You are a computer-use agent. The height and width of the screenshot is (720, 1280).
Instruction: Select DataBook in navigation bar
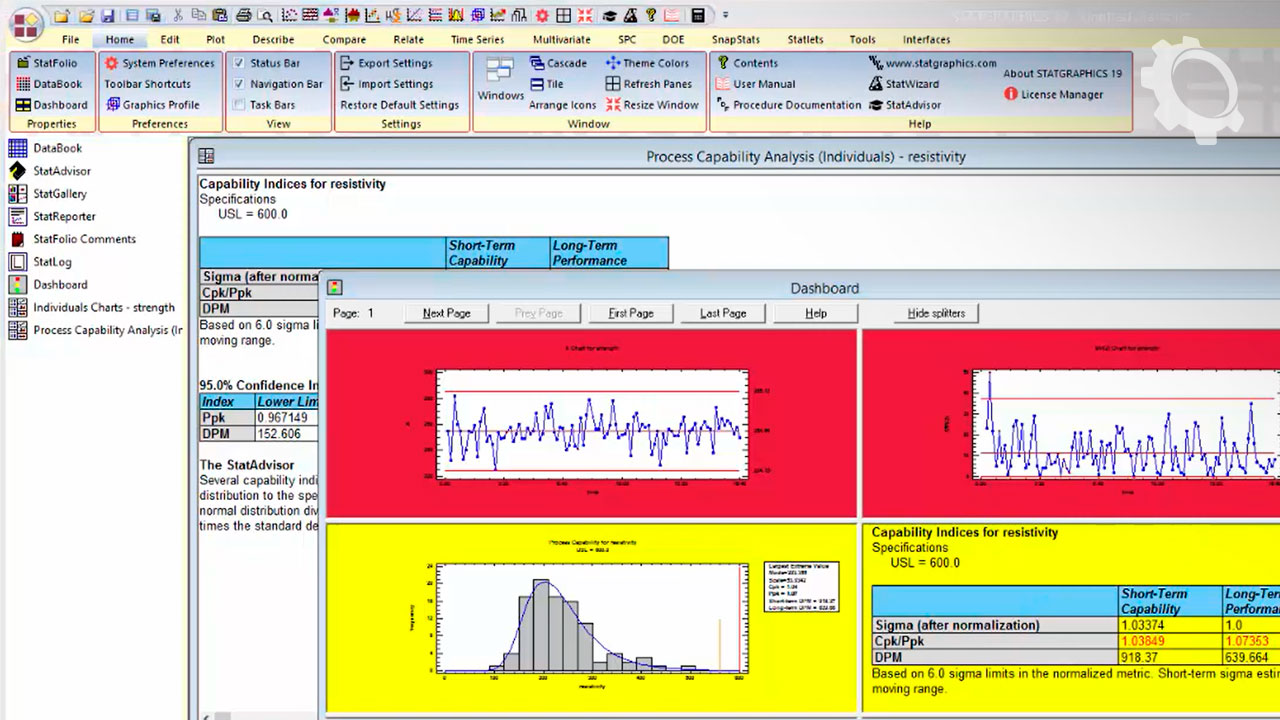(46, 148)
